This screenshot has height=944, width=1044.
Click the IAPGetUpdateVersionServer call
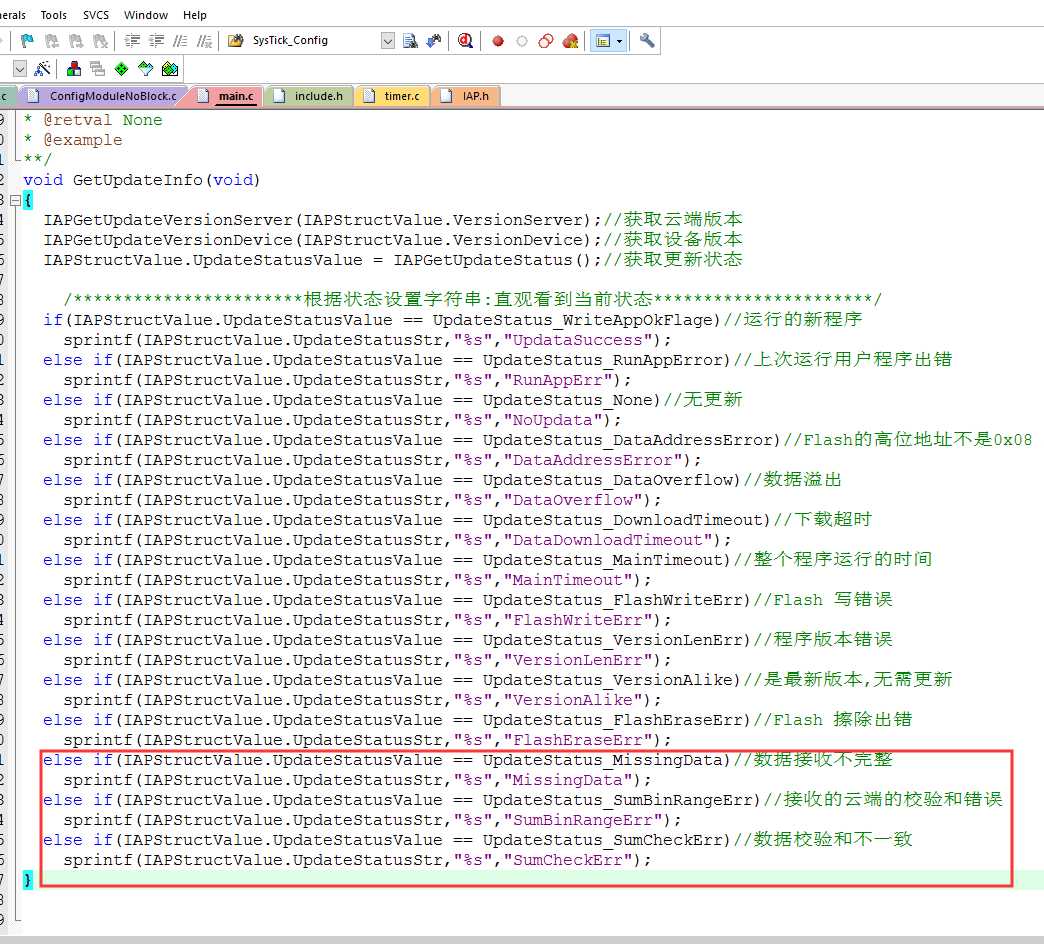(168, 220)
